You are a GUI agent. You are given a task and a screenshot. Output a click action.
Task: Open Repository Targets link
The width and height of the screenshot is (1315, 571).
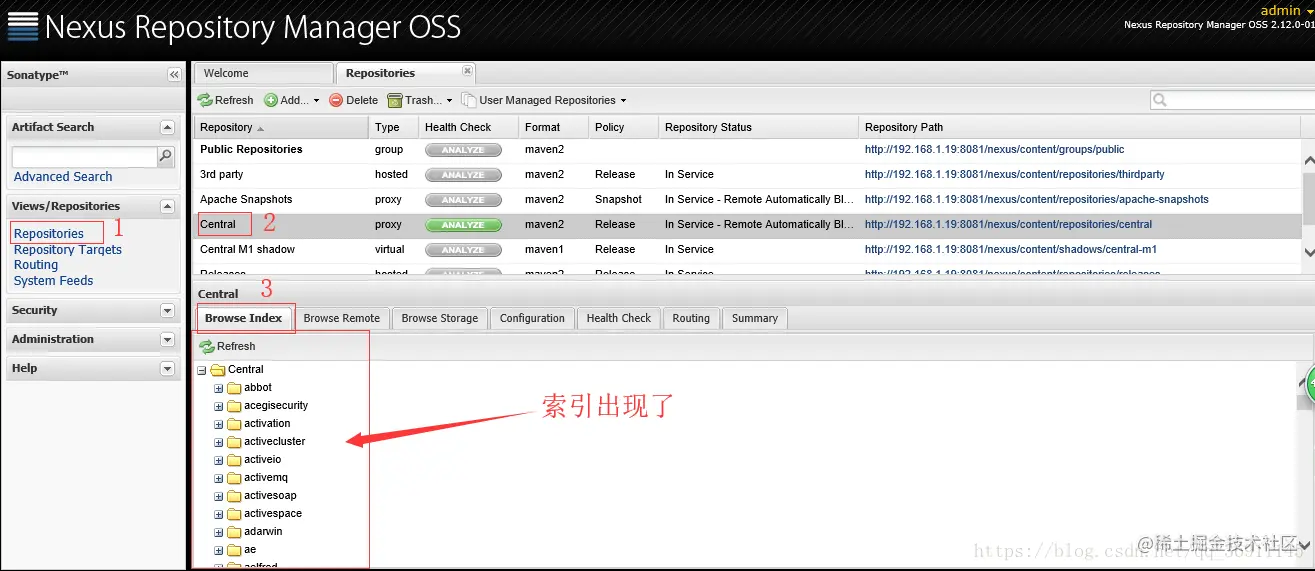pos(68,250)
